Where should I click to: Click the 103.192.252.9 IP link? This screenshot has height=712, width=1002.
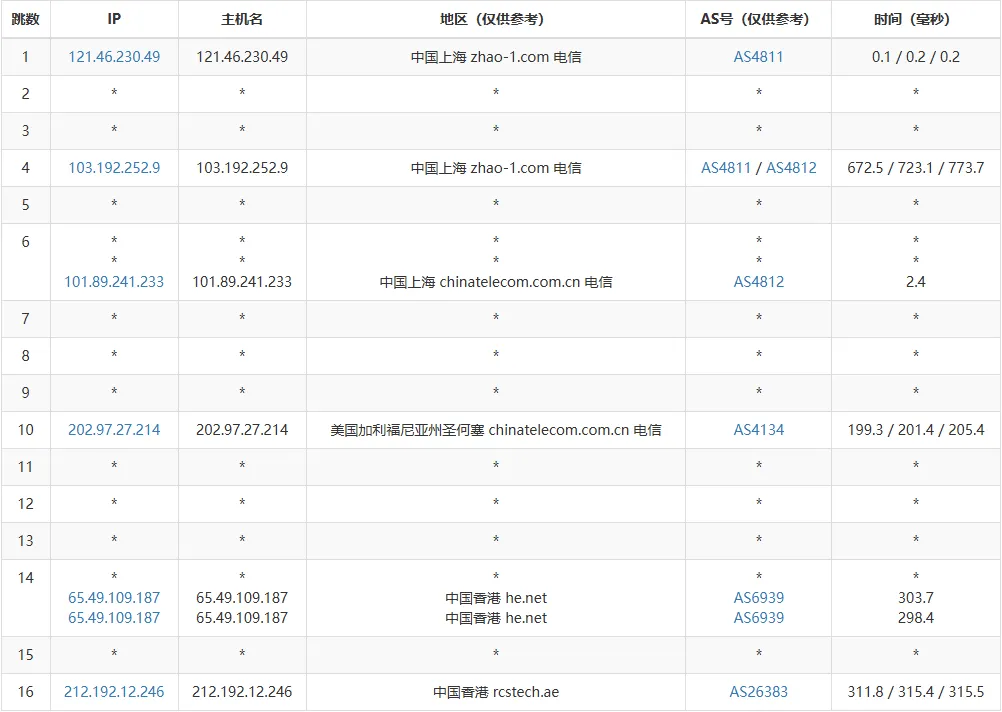[113, 167]
